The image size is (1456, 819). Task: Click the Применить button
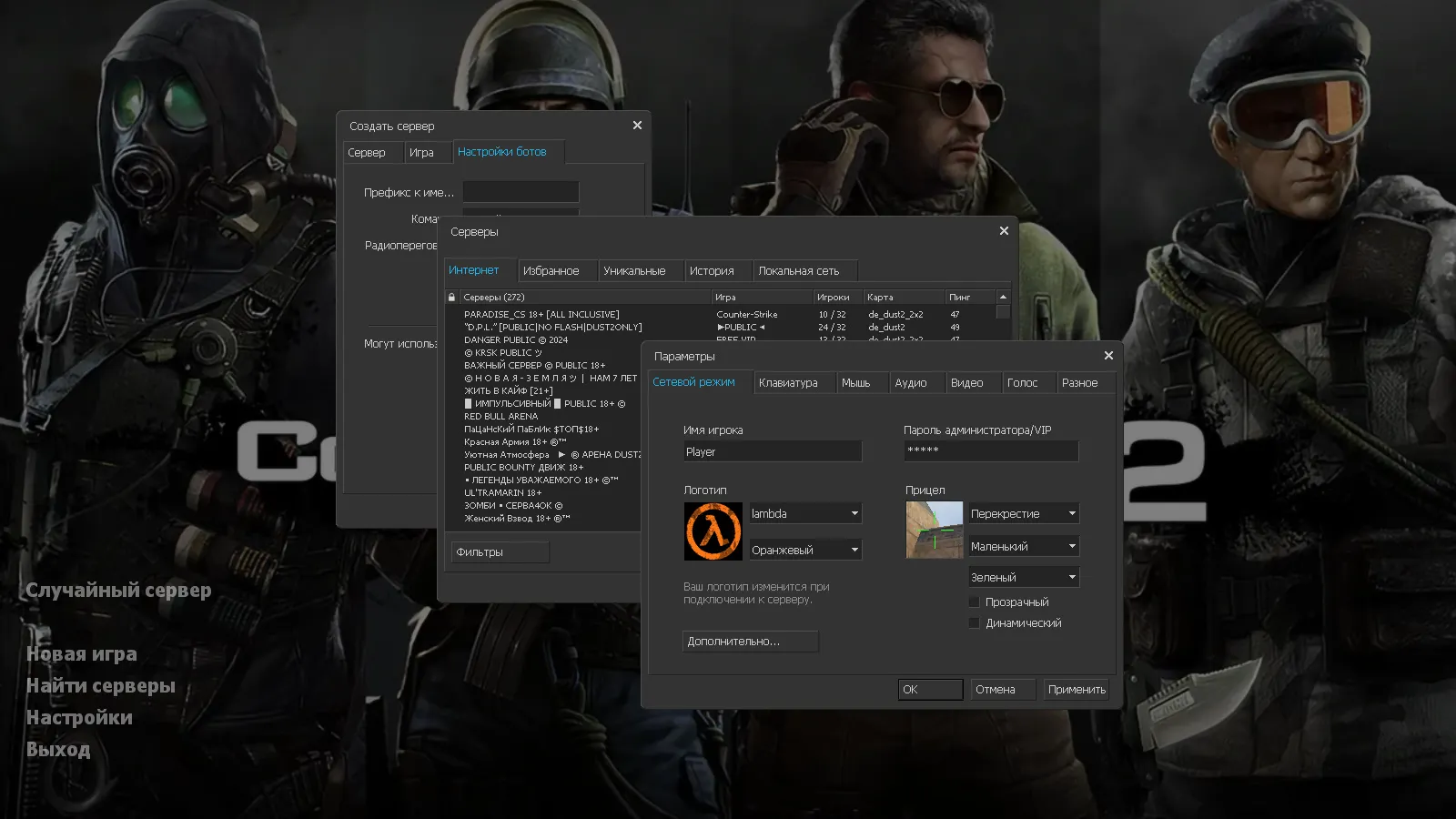pyautogui.click(x=1077, y=690)
